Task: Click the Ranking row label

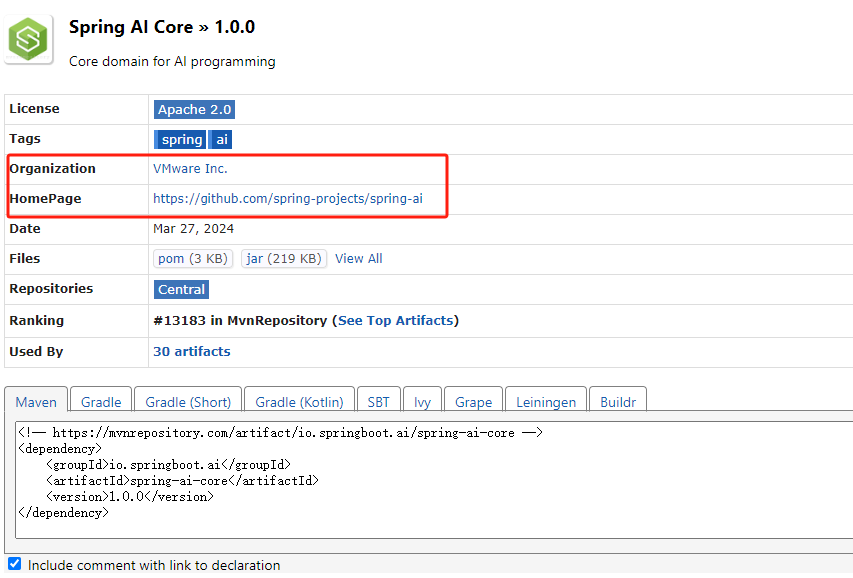Action: 36,321
